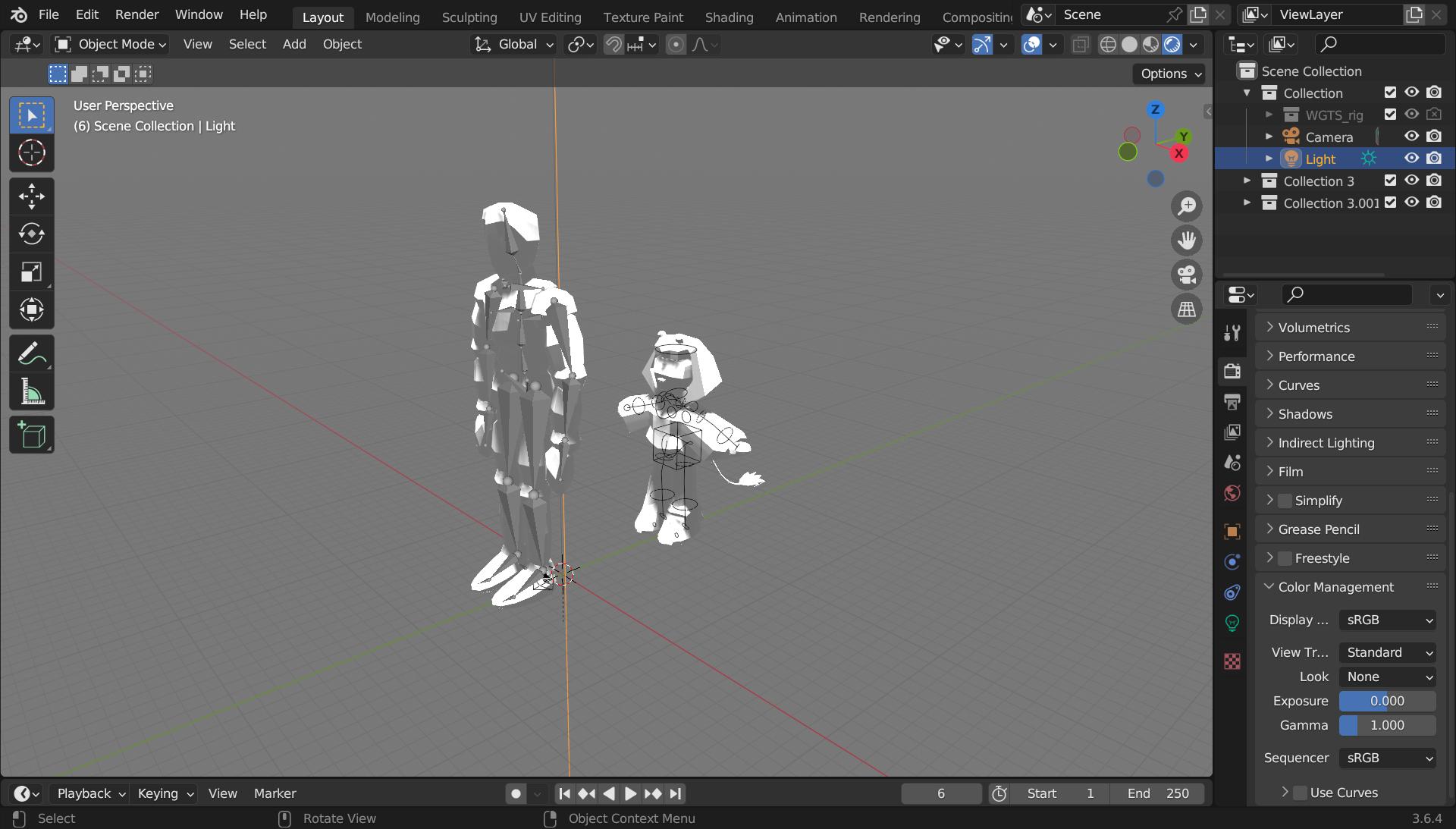The height and width of the screenshot is (829, 1456).
Task: Hide the Camera in viewport
Action: [1411, 137]
